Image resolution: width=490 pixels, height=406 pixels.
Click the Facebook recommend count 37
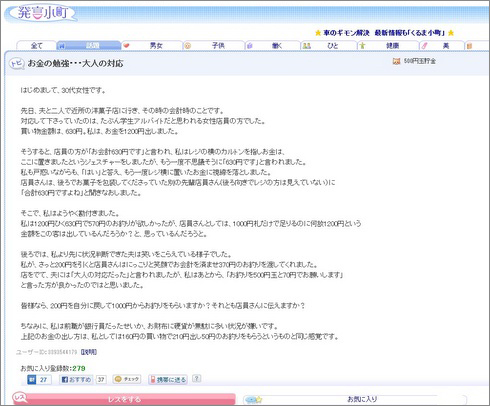[x=101, y=379]
